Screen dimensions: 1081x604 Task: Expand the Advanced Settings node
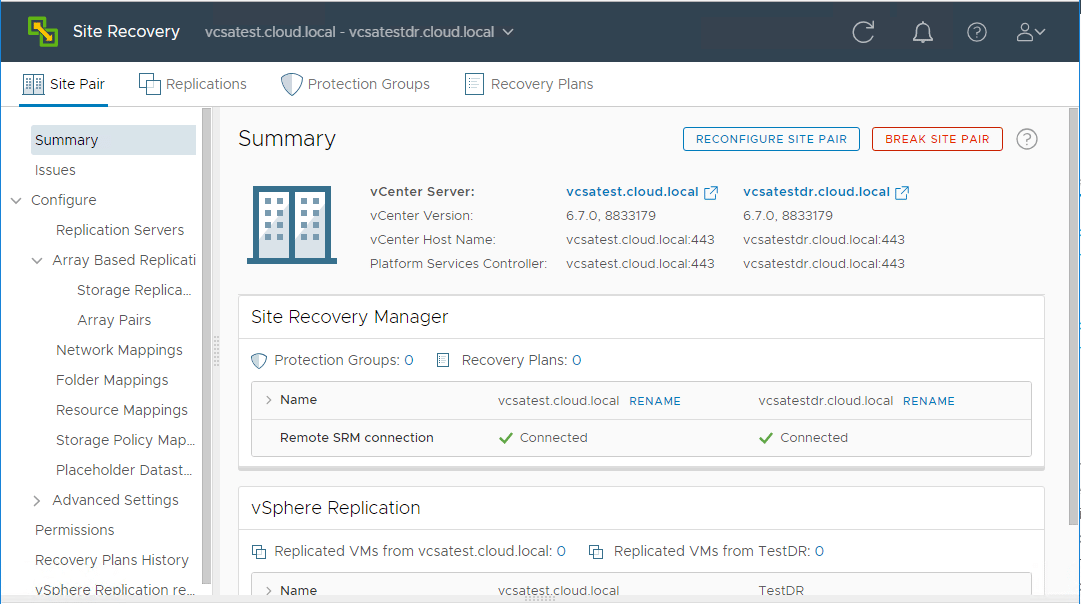pyautogui.click(x=37, y=500)
